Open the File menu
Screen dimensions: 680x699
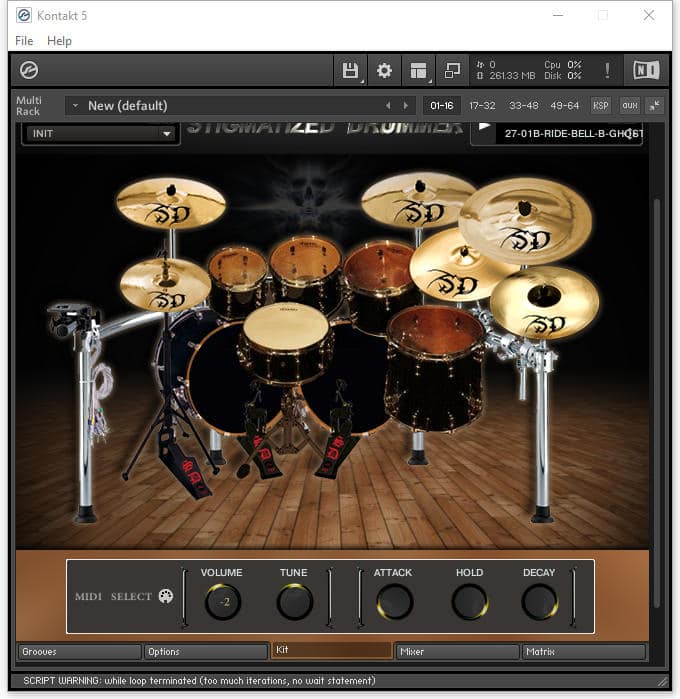tap(24, 41)
